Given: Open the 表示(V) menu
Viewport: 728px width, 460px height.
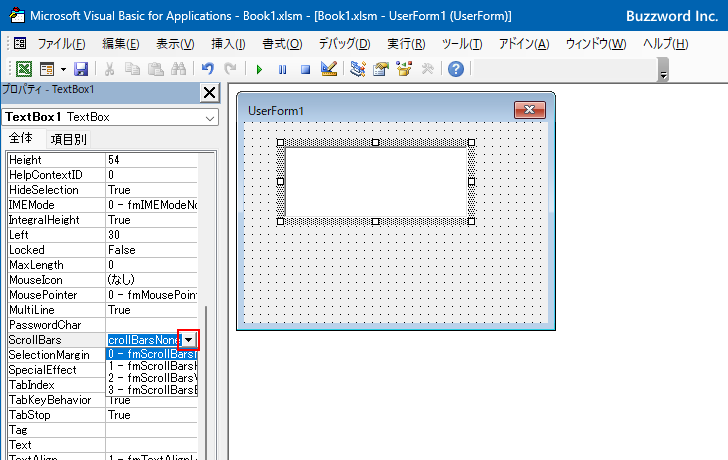Looking at the screenshot, I should coord(175,44).
